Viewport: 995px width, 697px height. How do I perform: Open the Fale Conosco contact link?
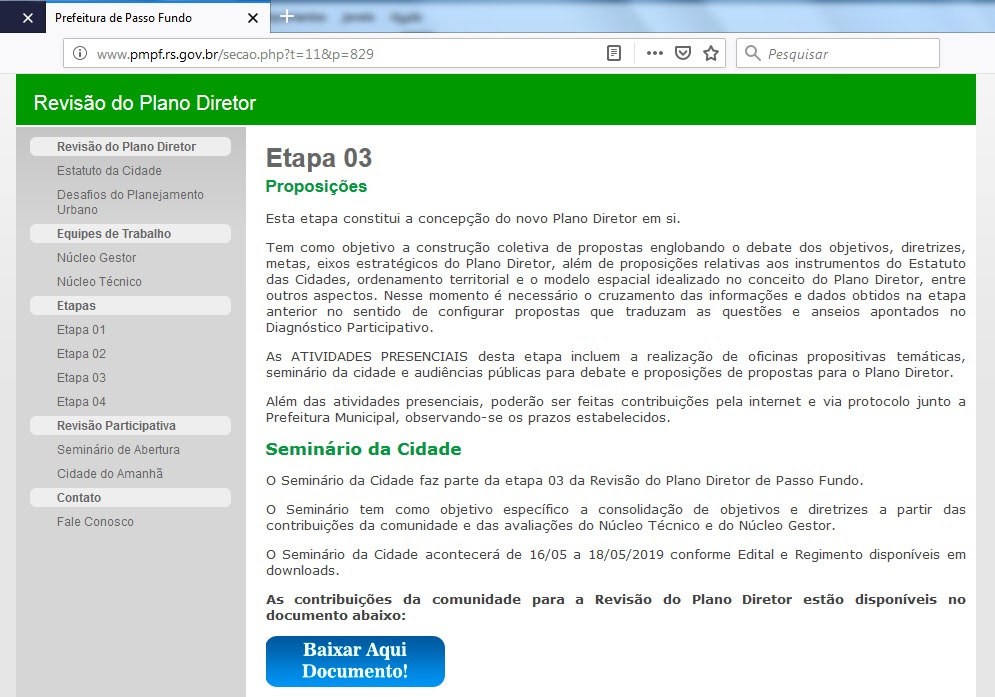[95, 522]
